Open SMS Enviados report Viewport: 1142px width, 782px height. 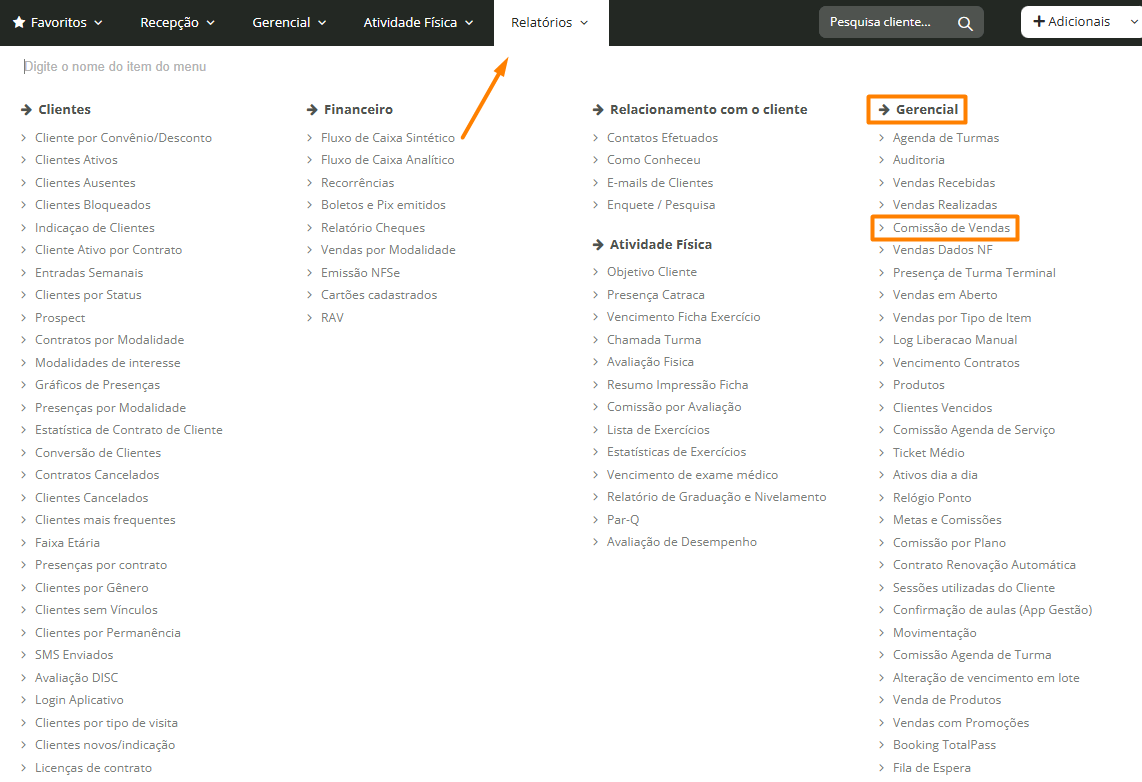pyautogui.click(x=74, y=655)
